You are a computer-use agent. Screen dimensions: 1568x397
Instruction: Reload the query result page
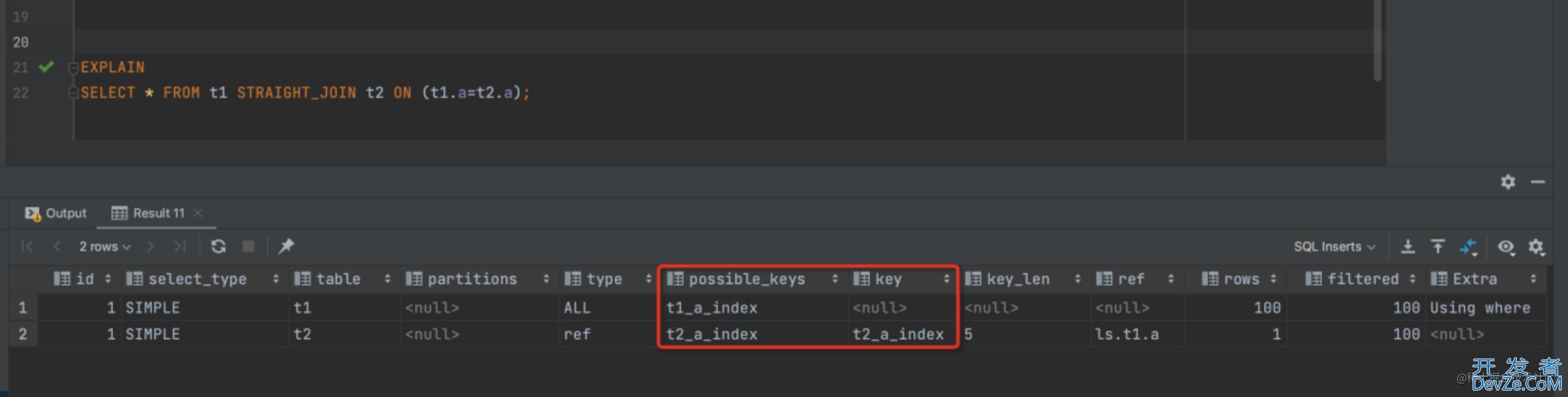pyautogui.click(x=218, y=246)
